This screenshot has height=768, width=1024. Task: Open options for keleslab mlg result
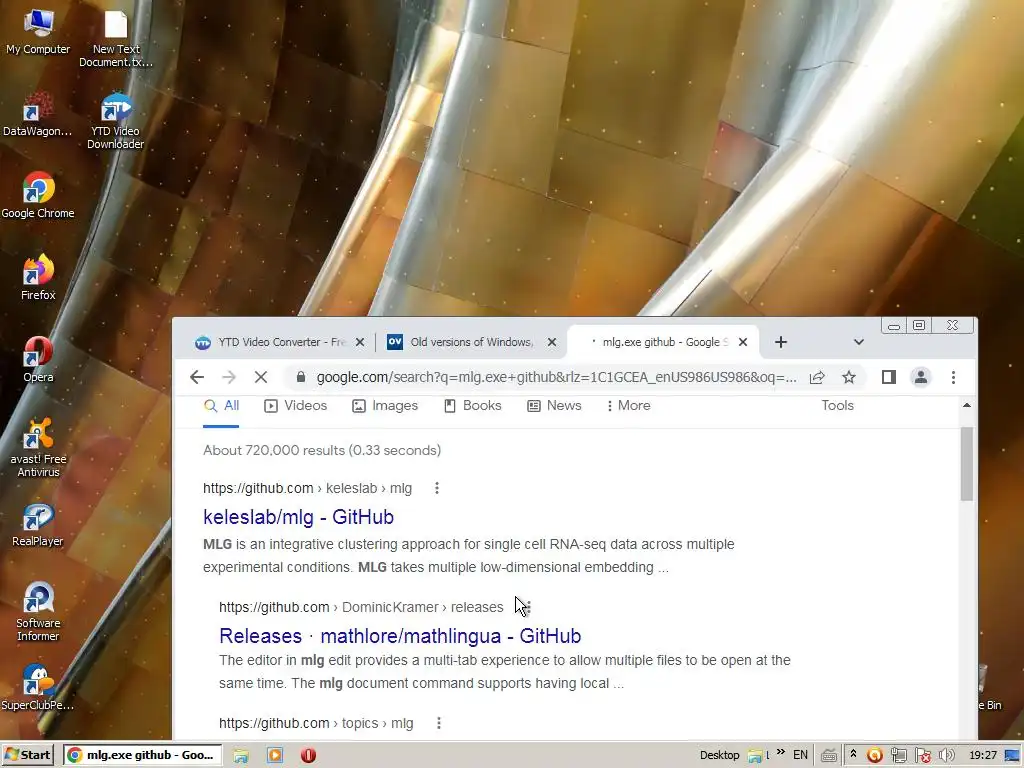tap(437, 488)
